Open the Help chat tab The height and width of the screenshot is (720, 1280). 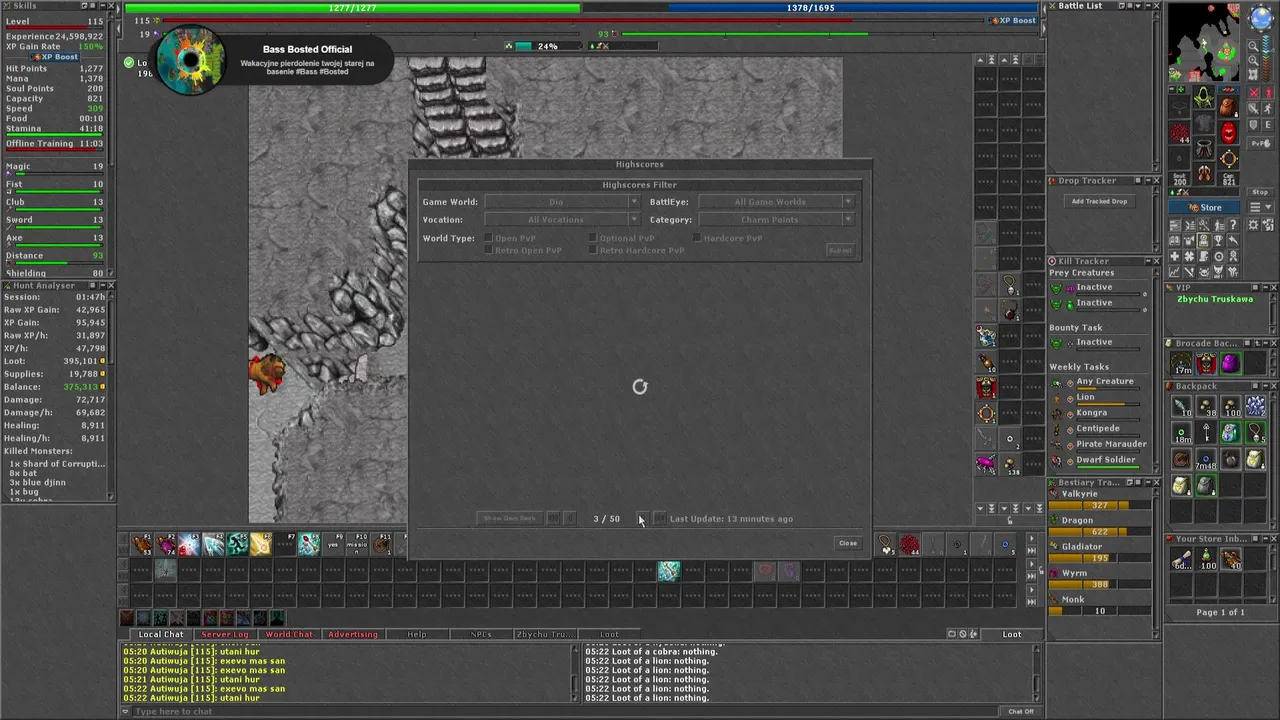click(417, 634)
